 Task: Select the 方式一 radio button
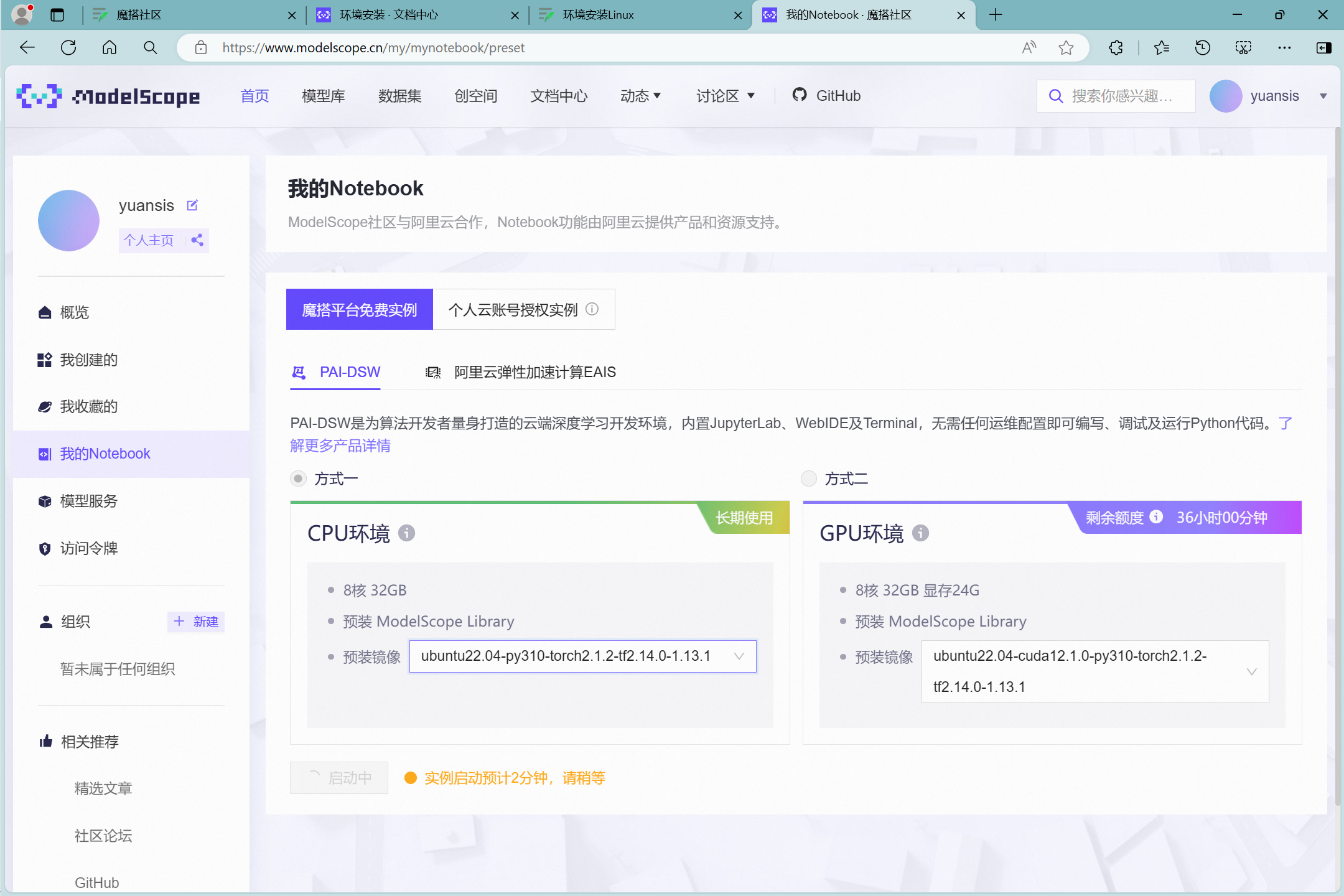pos(299,478)
